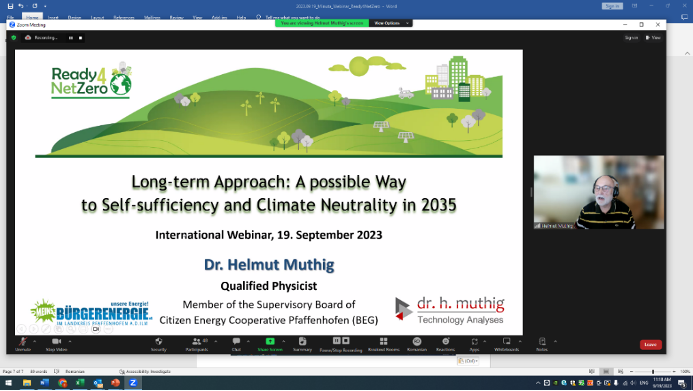Adjust the Word zoom slider handle
693x391 pixels.
click(x=653, y=372)
